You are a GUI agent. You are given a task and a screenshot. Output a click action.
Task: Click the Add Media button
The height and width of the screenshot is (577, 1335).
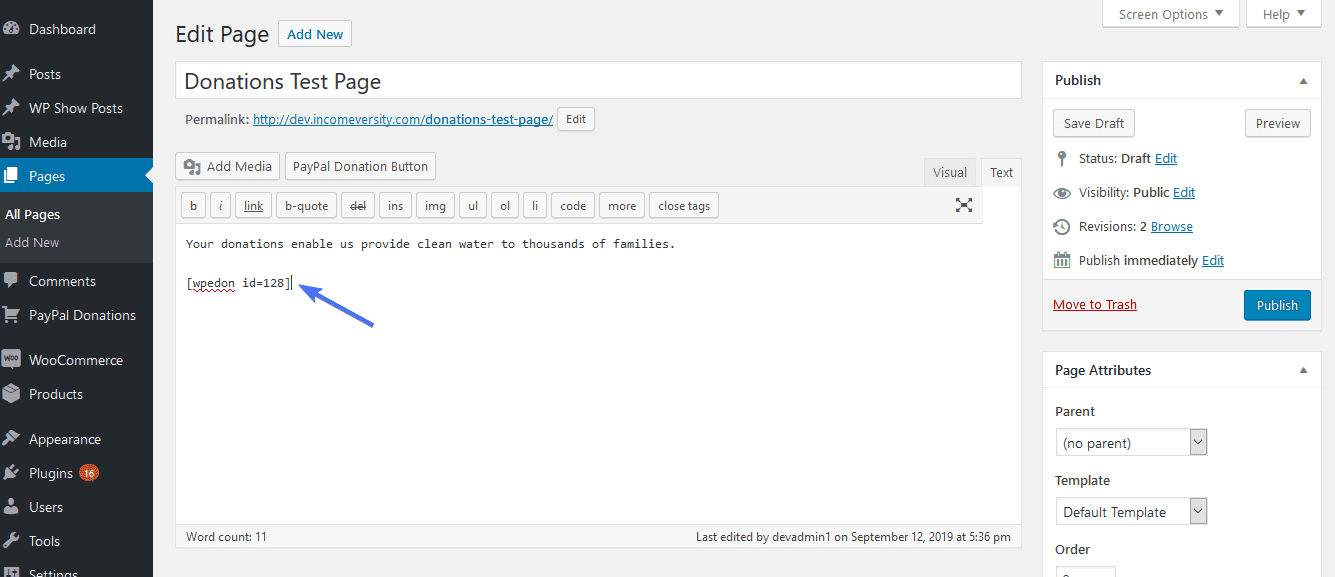(227, 166)
